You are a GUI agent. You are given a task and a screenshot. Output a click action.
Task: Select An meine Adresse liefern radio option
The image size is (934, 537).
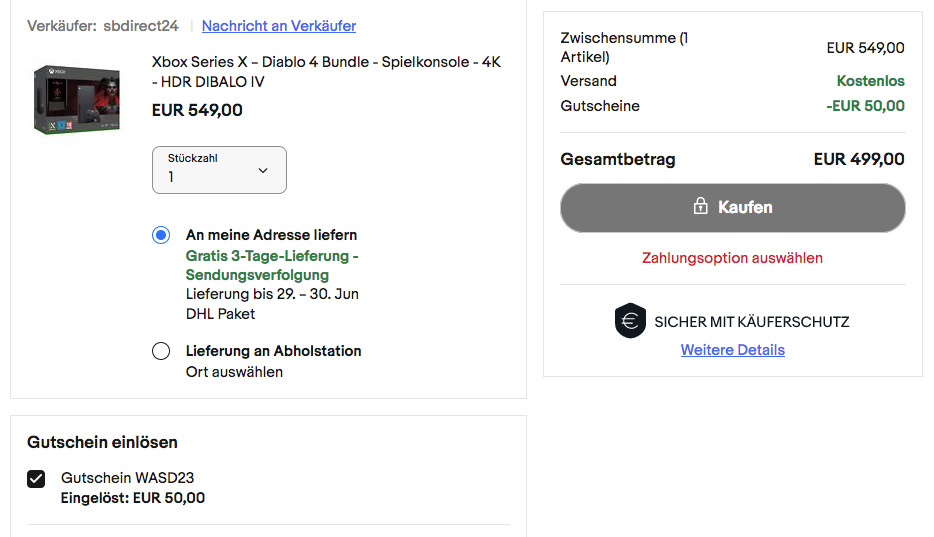pyautogui.click(x=161, y=235)
